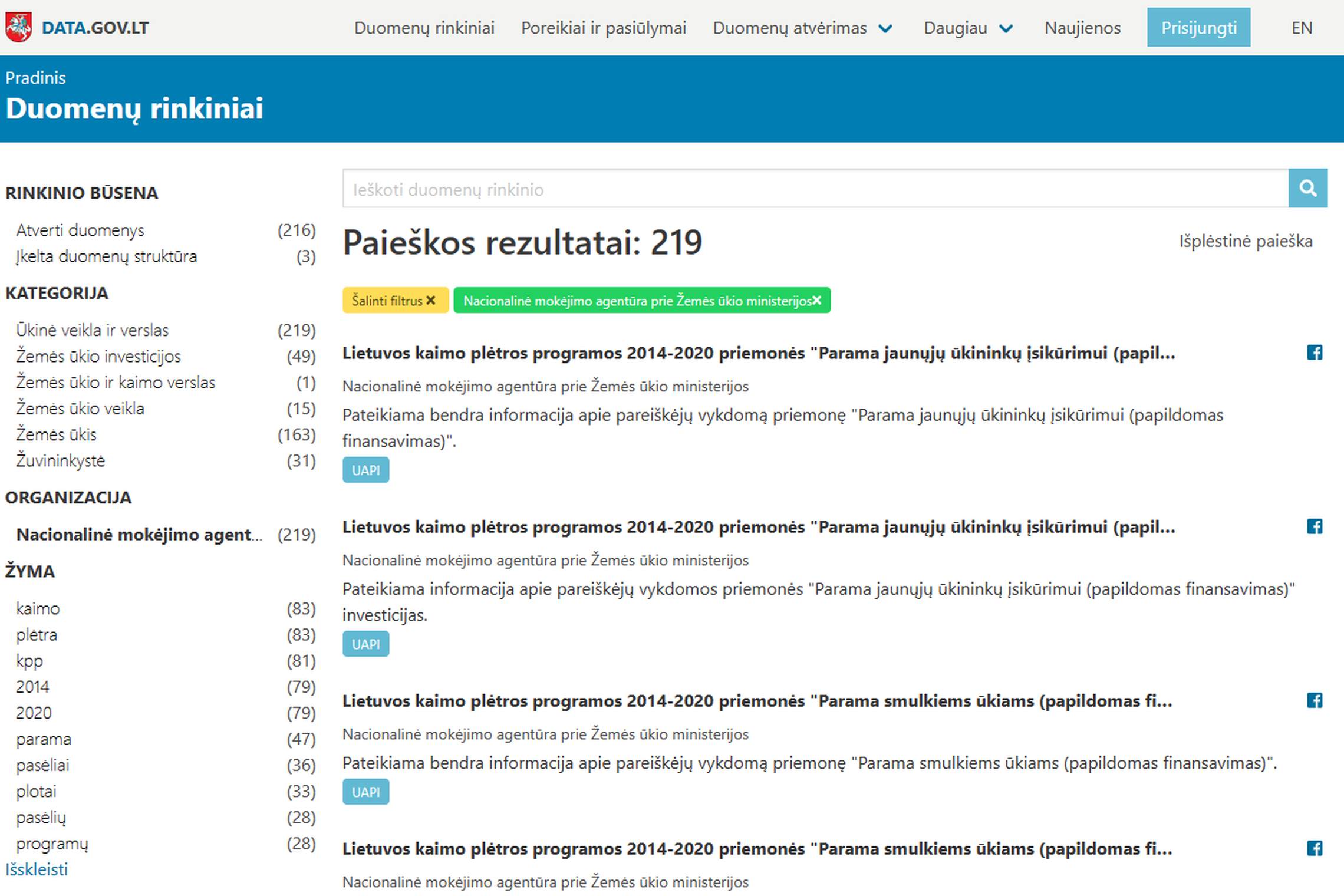Click the DATA.GOV.LT coat of arms logo
Screen dimensions: 1344x896
[18, 28]
